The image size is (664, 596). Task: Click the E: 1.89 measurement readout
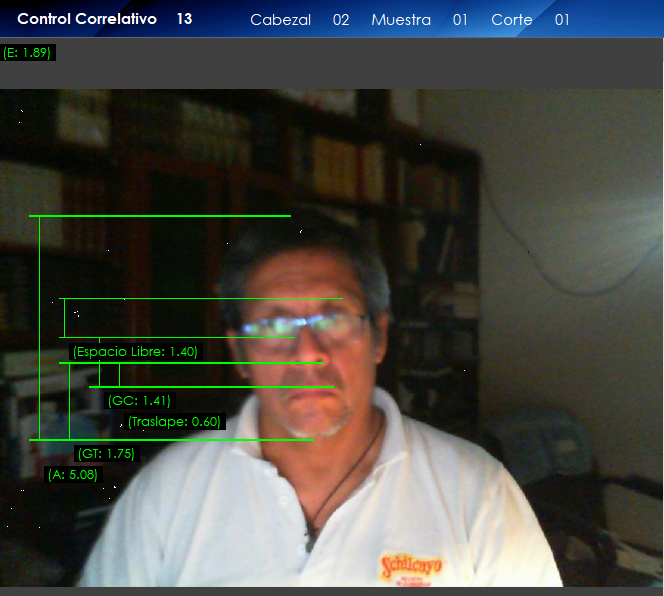(x=27, y=53)
